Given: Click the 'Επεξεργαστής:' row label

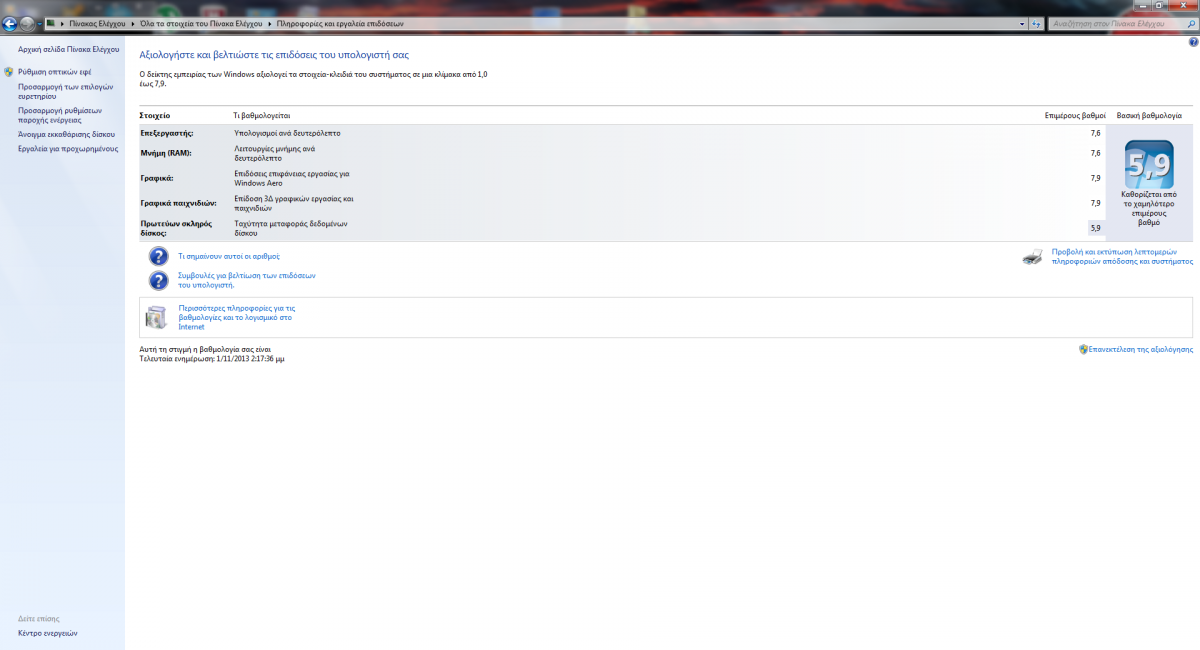Looking at the screenshot, I should (167, 132).
